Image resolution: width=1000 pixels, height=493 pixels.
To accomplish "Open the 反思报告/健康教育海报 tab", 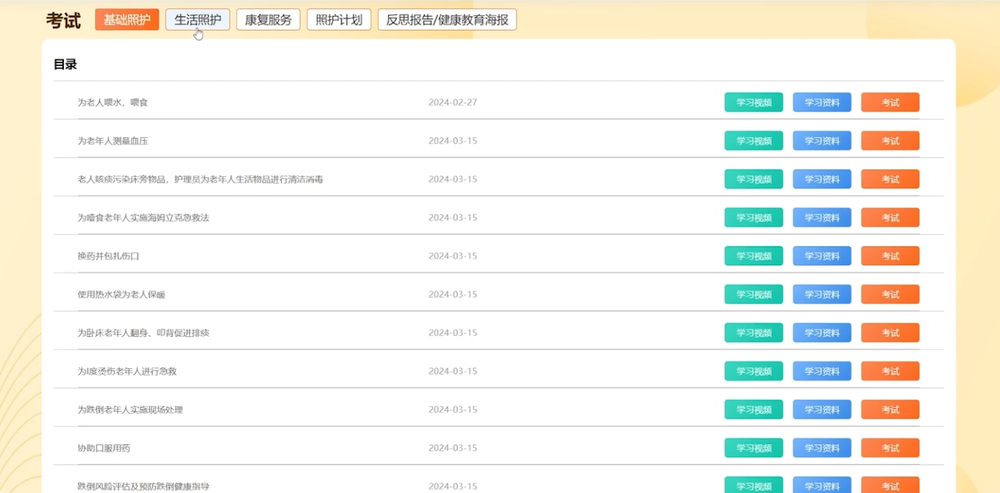I will 447,20.
